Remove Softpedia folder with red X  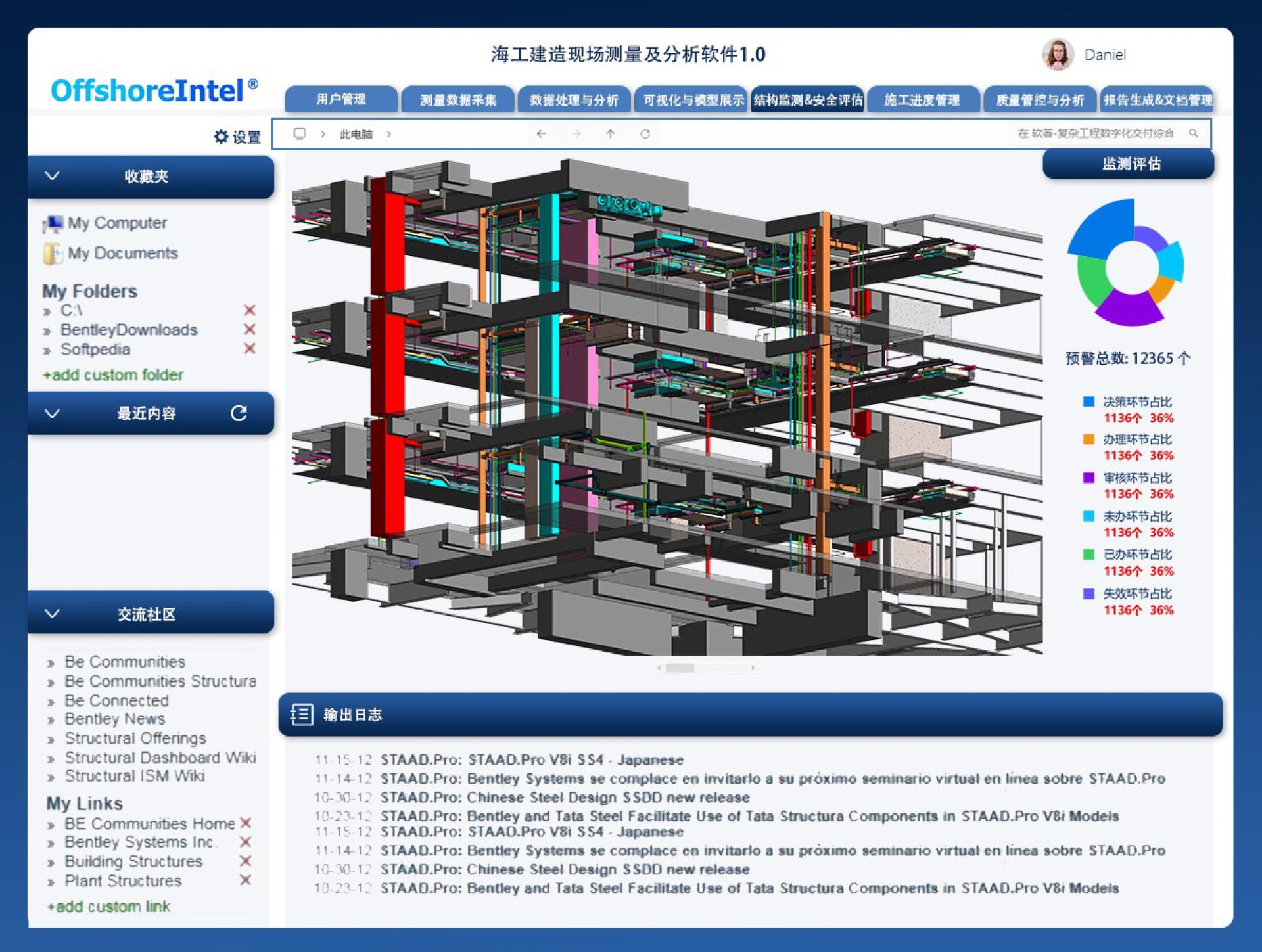[249, 348]
